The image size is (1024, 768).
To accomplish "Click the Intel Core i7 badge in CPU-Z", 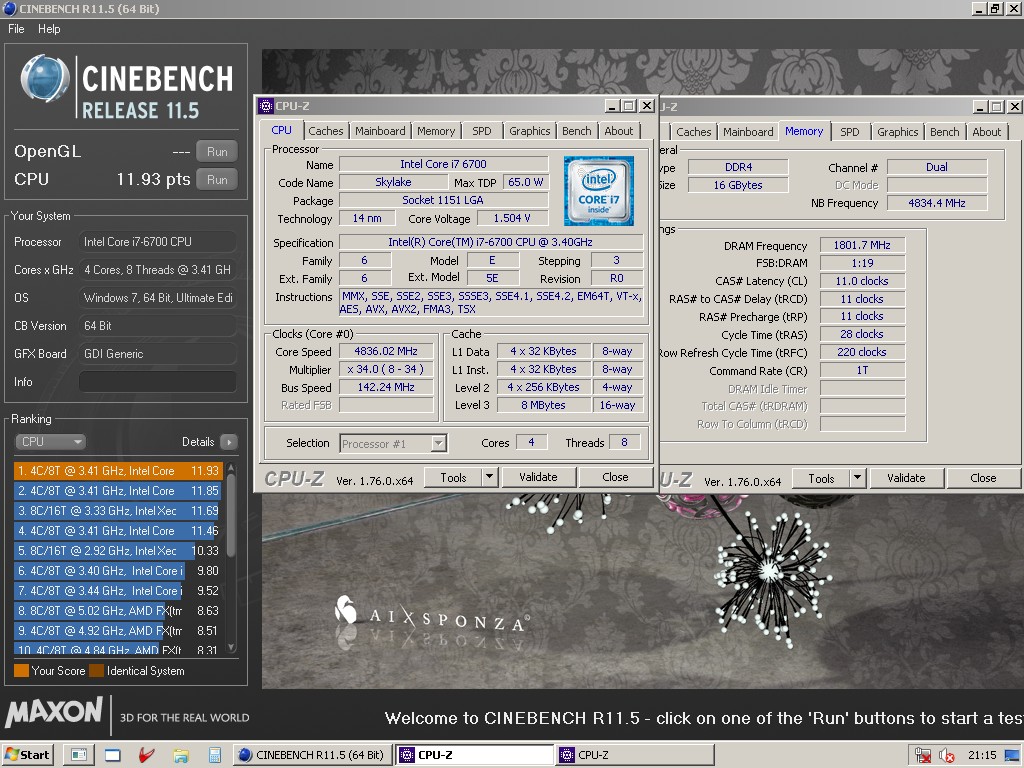I will (599, 191).
